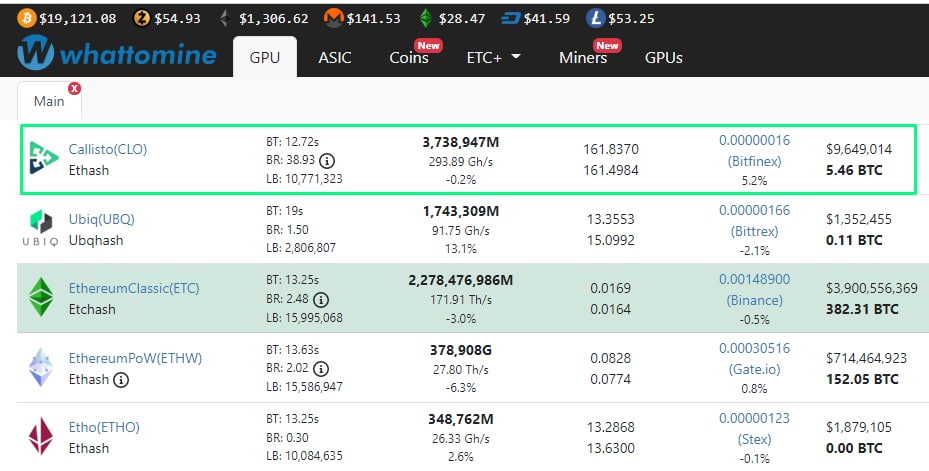929x471 pixels.
Task: Click the $53.25 Litecoin price
Action: point(632,18)
